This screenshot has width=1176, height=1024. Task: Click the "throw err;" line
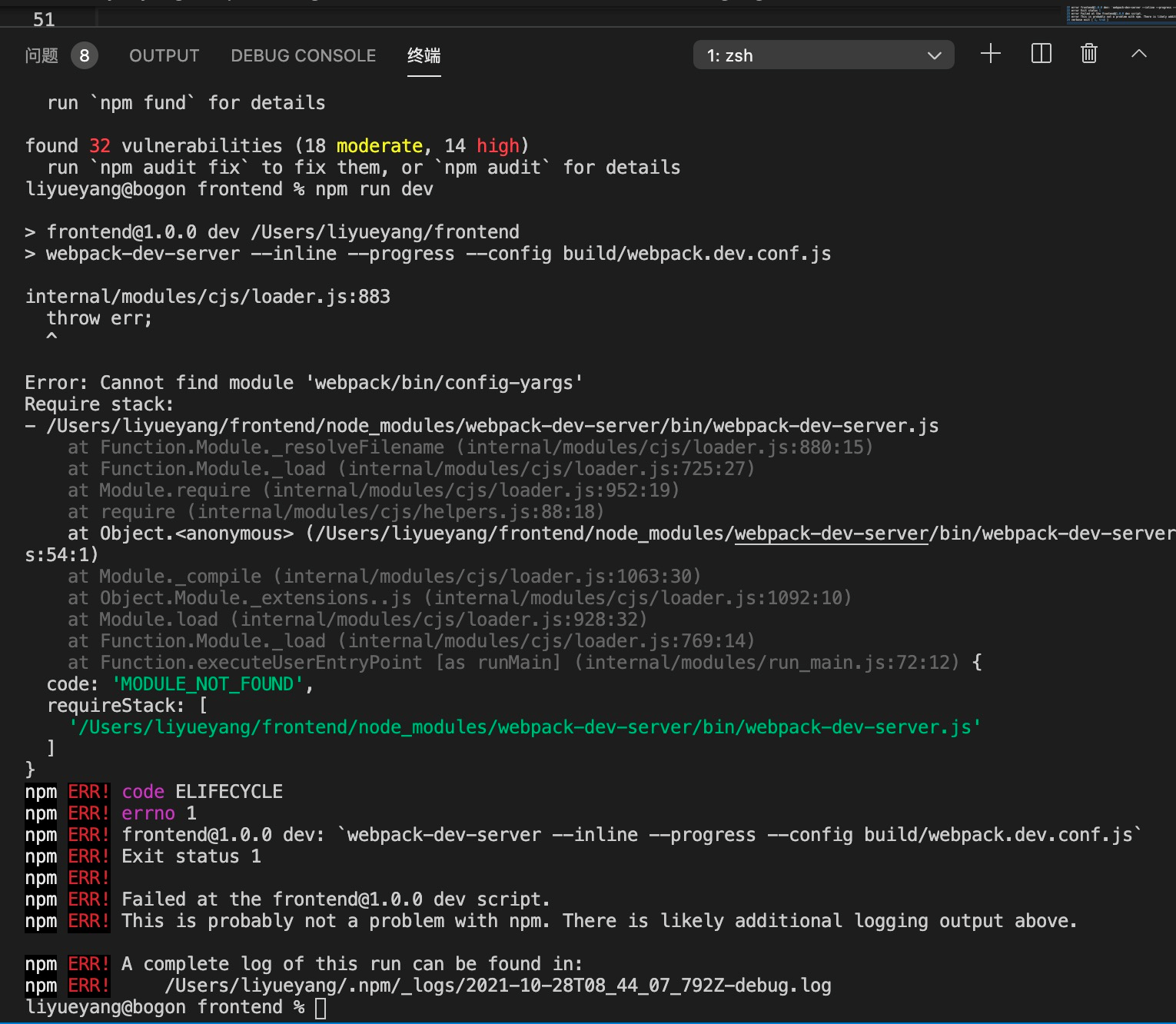[x=99, y=318]
